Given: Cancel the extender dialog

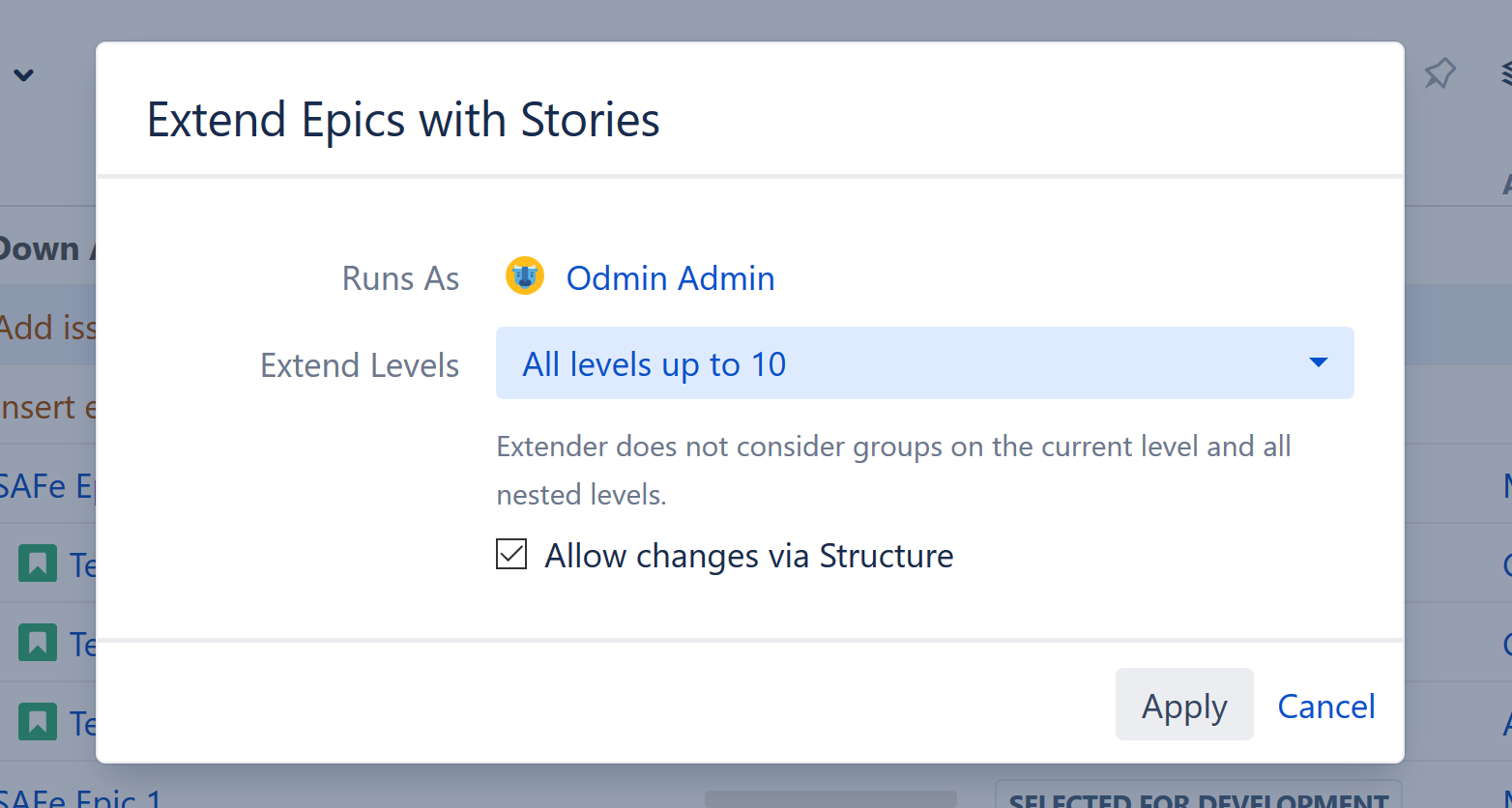Looking at the screenshot, I should tap(1326, 706).
